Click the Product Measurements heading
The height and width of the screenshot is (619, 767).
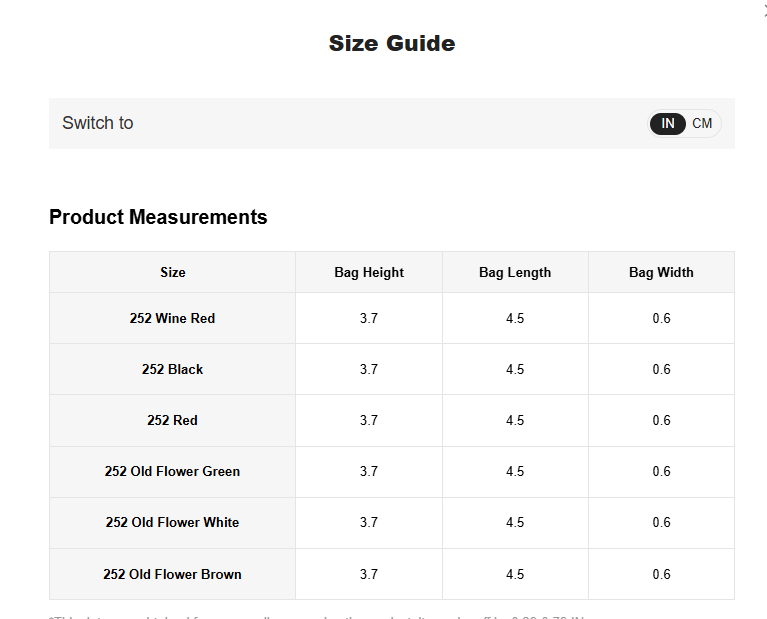158,217
